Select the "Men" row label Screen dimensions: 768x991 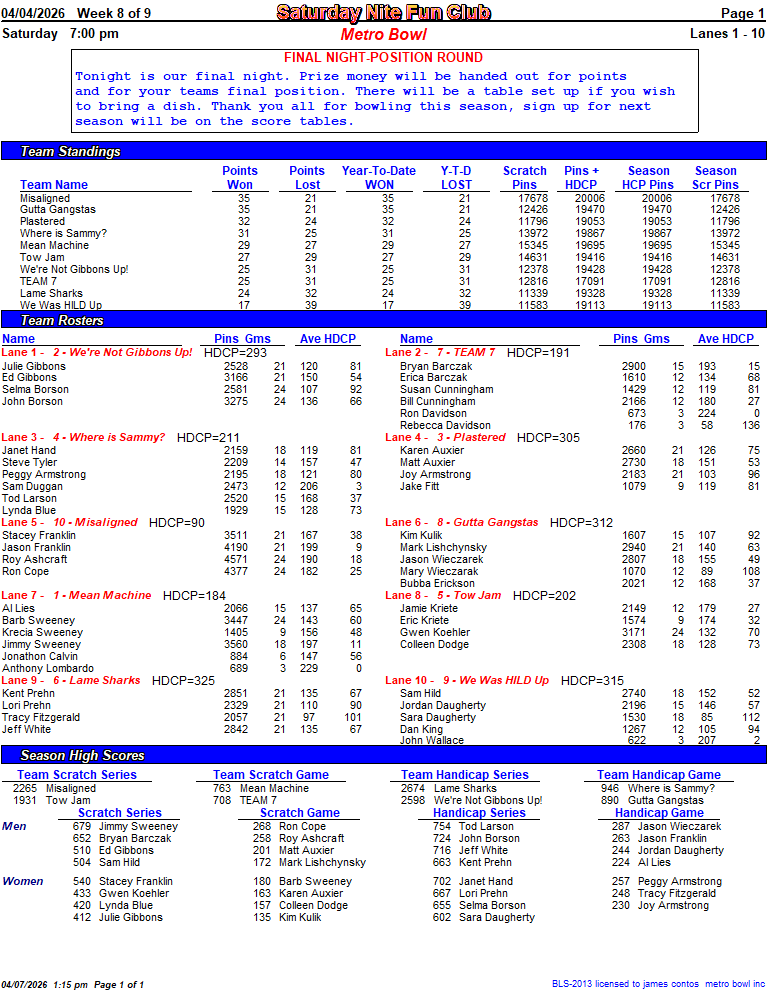tap(14, 826)
